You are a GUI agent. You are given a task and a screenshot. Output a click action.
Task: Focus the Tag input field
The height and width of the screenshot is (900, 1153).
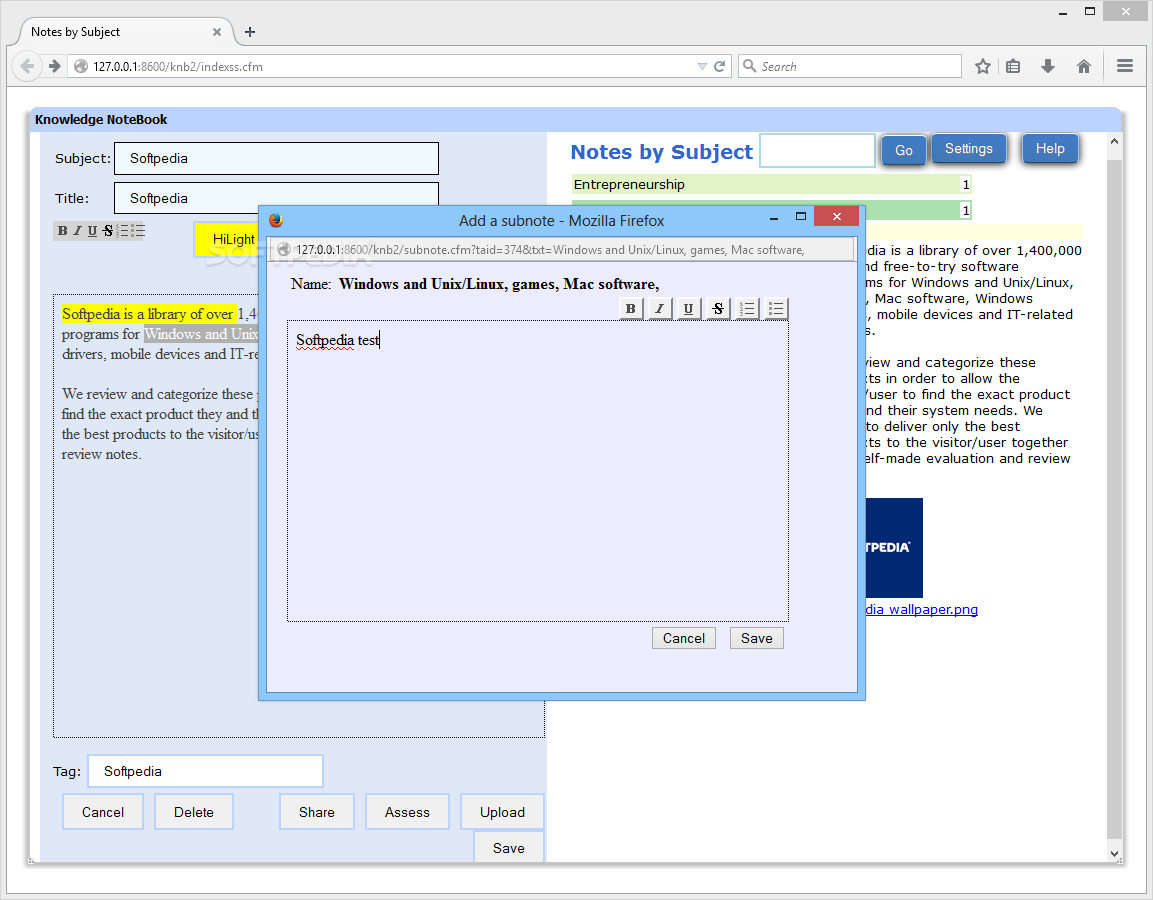click(x=205, y=771)
